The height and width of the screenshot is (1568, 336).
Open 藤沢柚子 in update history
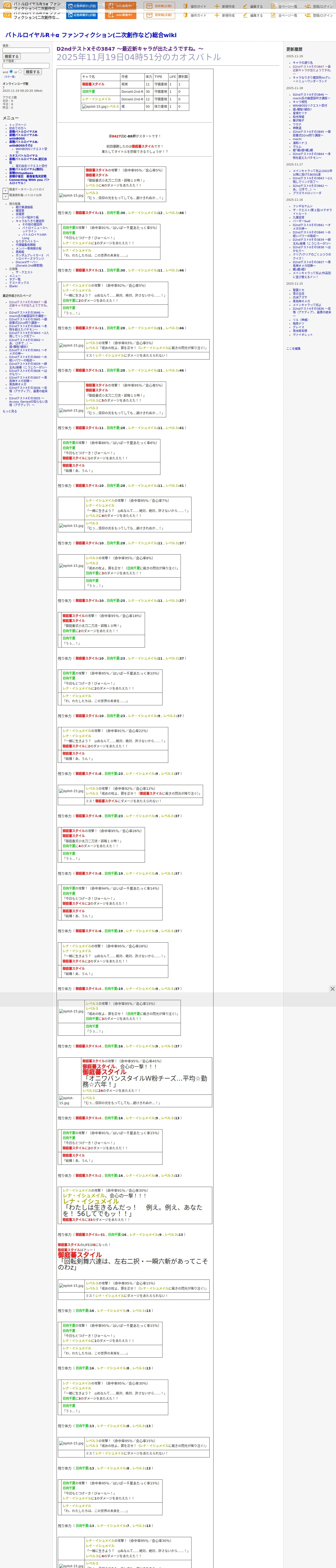click(298, 120)
